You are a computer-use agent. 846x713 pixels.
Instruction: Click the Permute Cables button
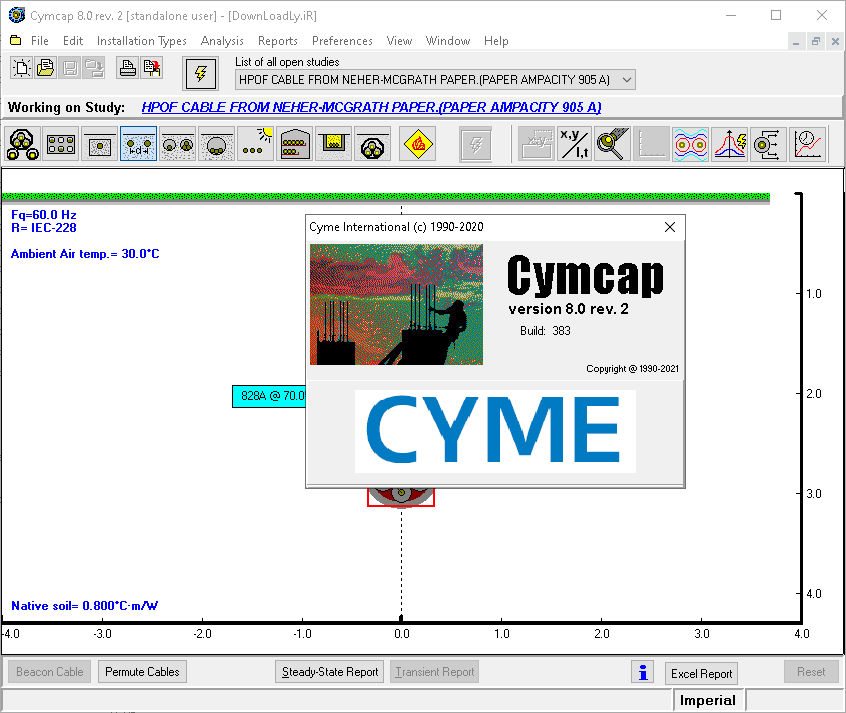point(142,672)
